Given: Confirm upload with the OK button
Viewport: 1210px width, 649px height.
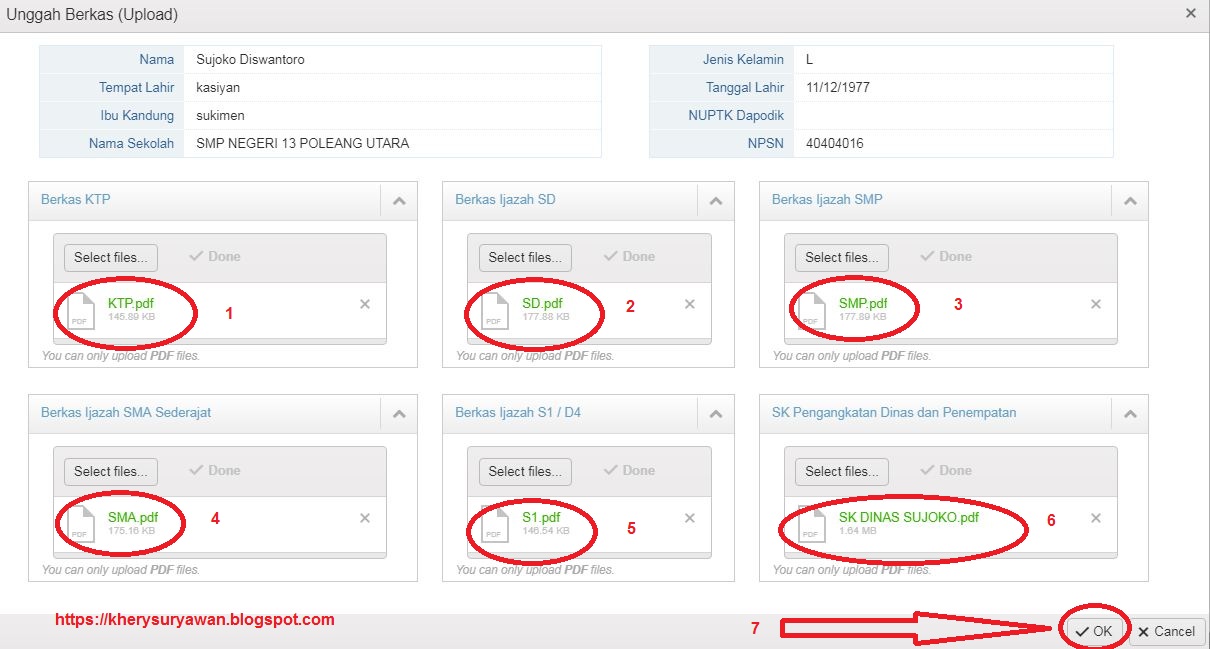Looking at the screenshot, I should coord(1093,631).
